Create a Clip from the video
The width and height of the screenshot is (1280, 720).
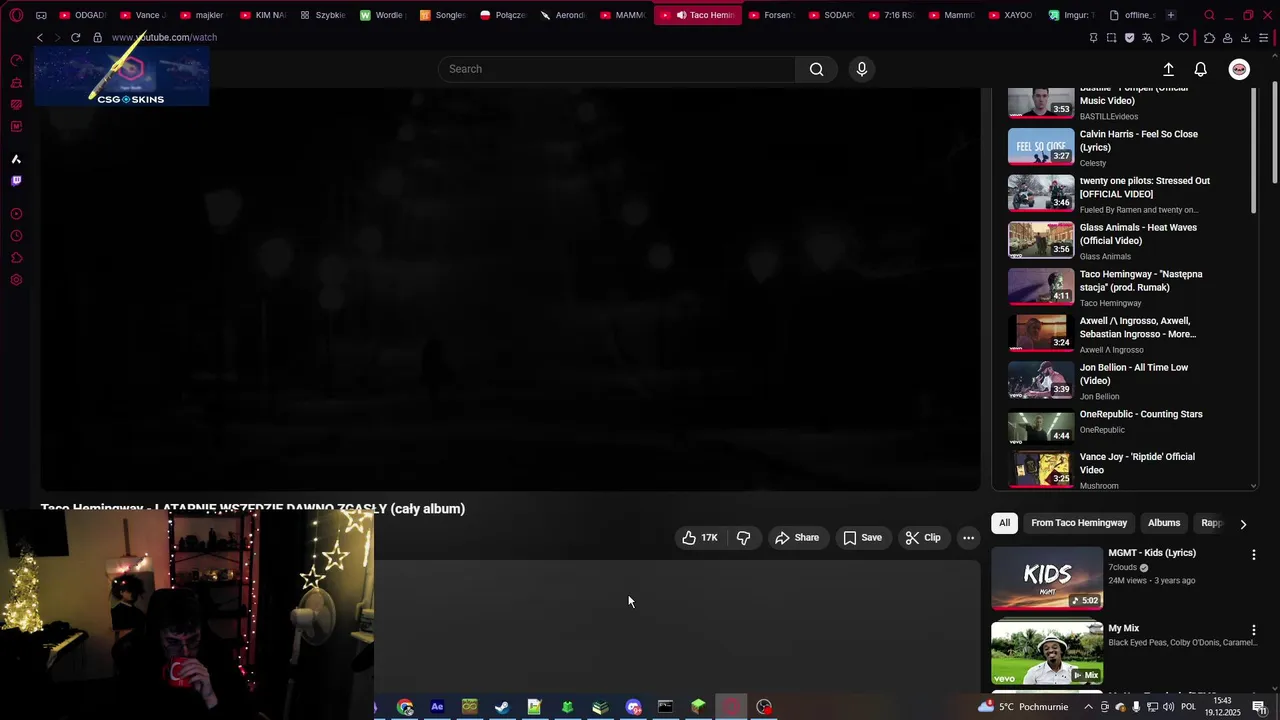coord(923,538)
